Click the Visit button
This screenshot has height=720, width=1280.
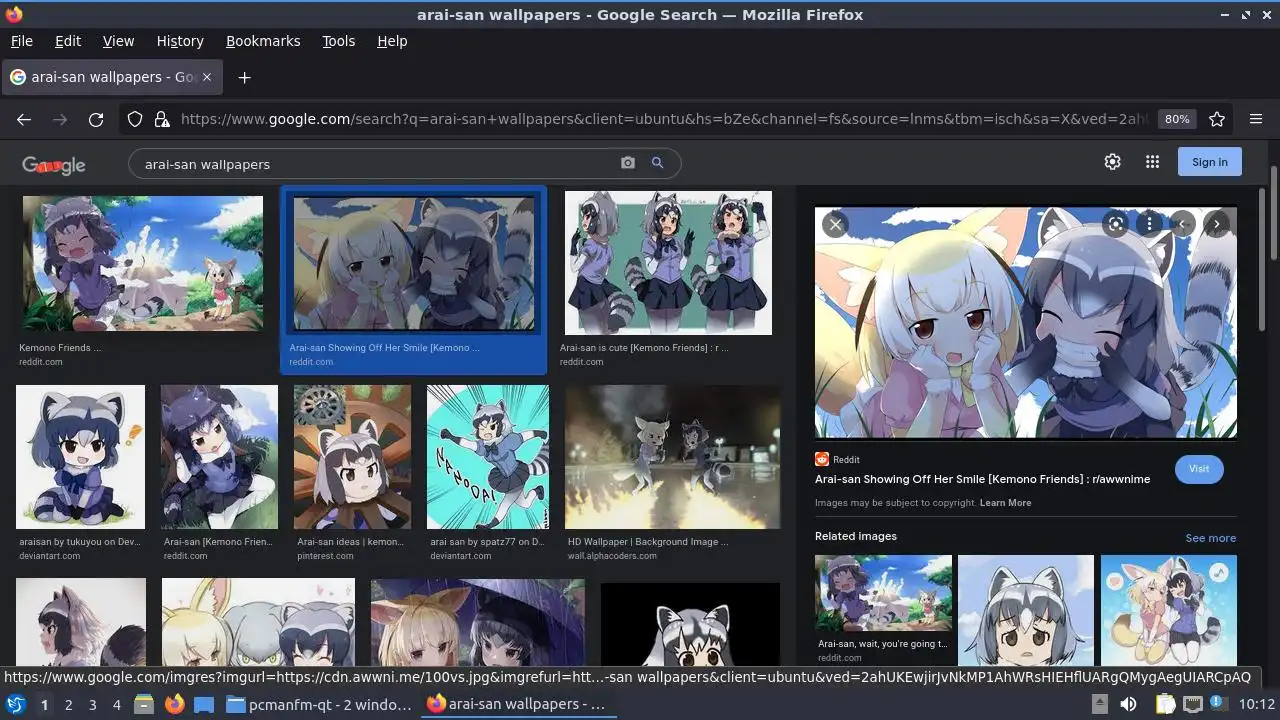1199,469
